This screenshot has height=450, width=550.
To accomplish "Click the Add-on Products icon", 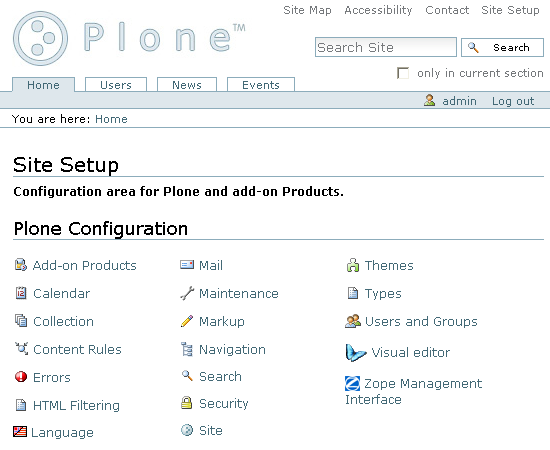I will (21, 265).
